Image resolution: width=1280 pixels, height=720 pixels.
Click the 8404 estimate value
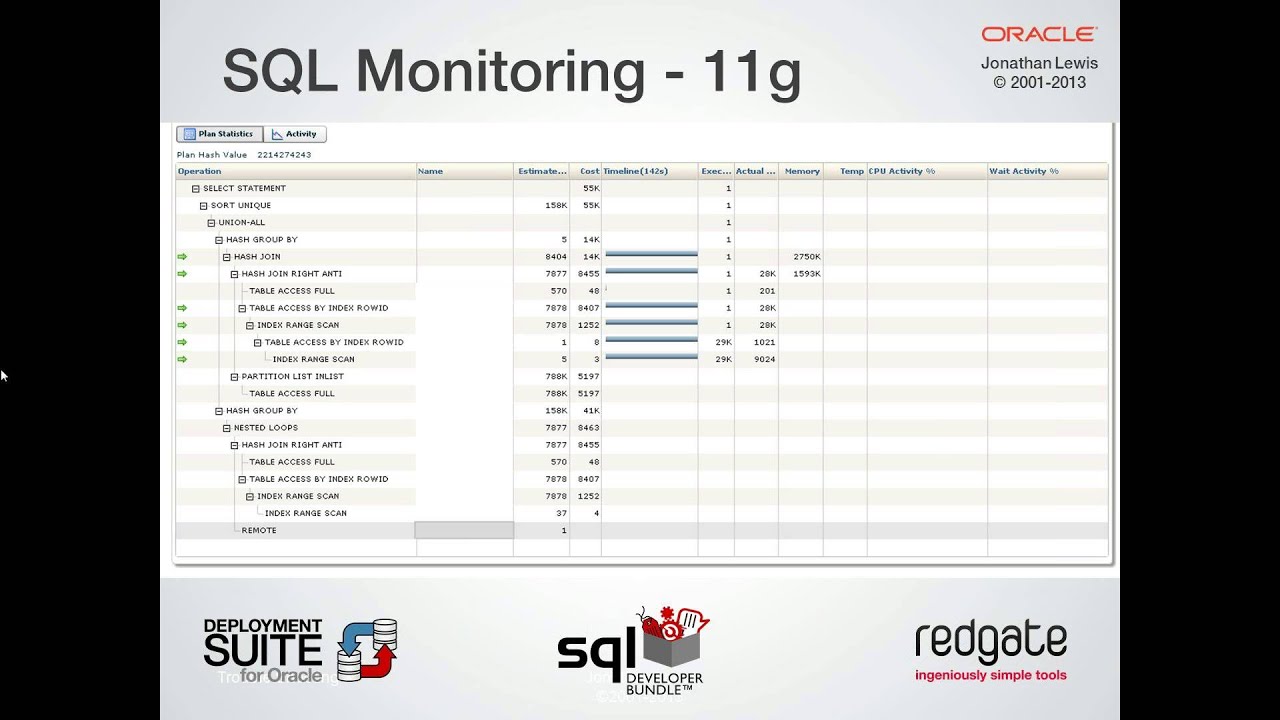(x=556, y=257)
